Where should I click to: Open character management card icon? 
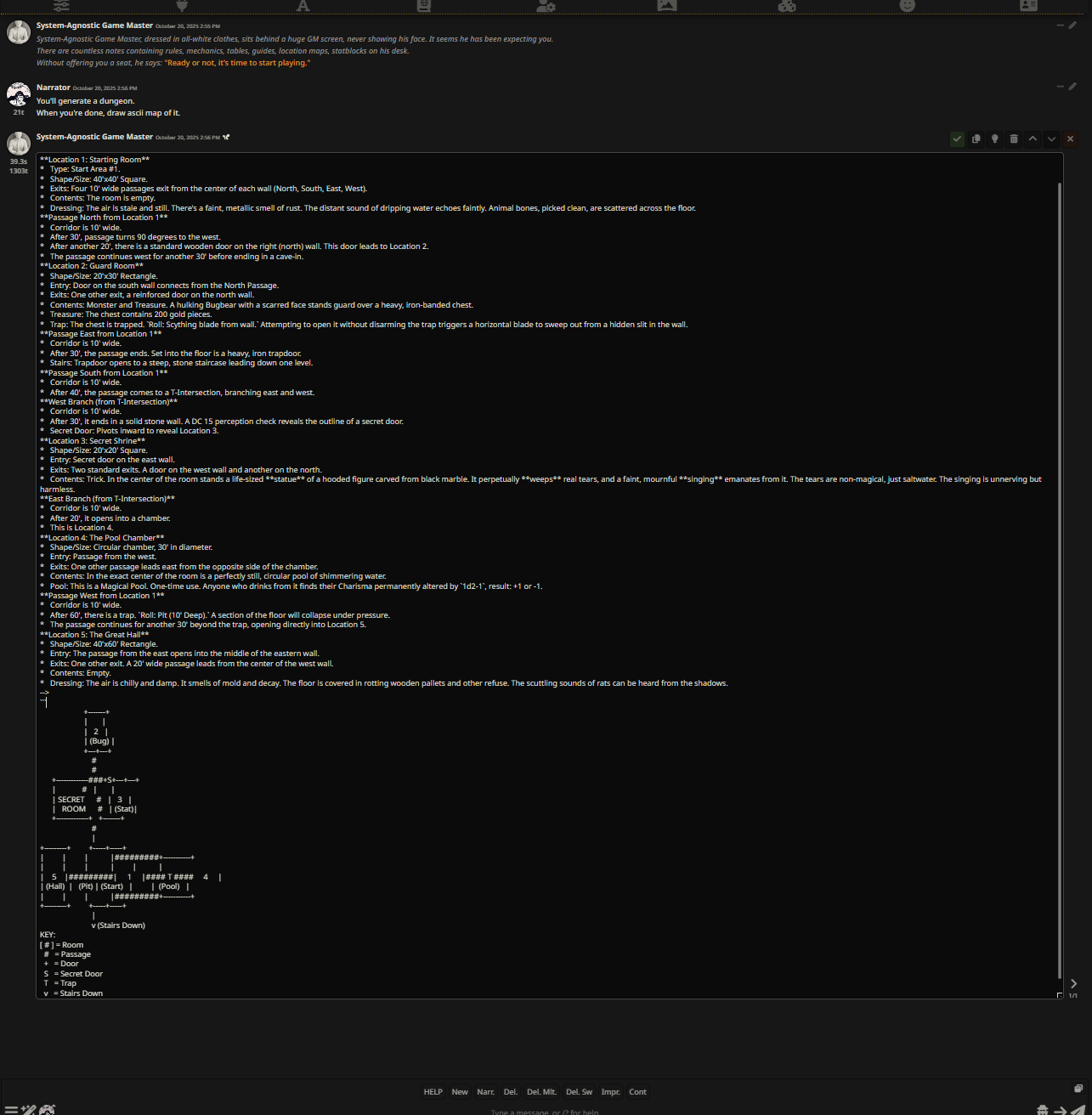click(1028, 5)
